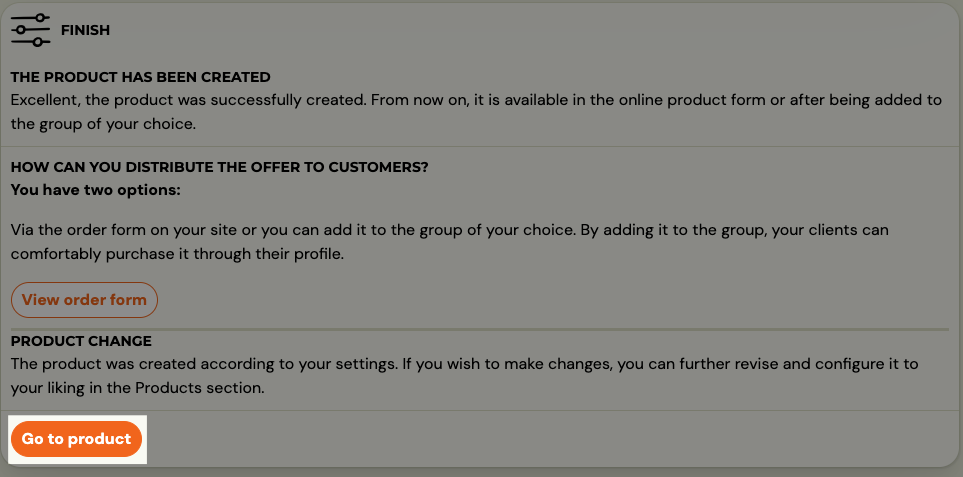
Task: Select the FINISH step title
Action: click(85, 30)
